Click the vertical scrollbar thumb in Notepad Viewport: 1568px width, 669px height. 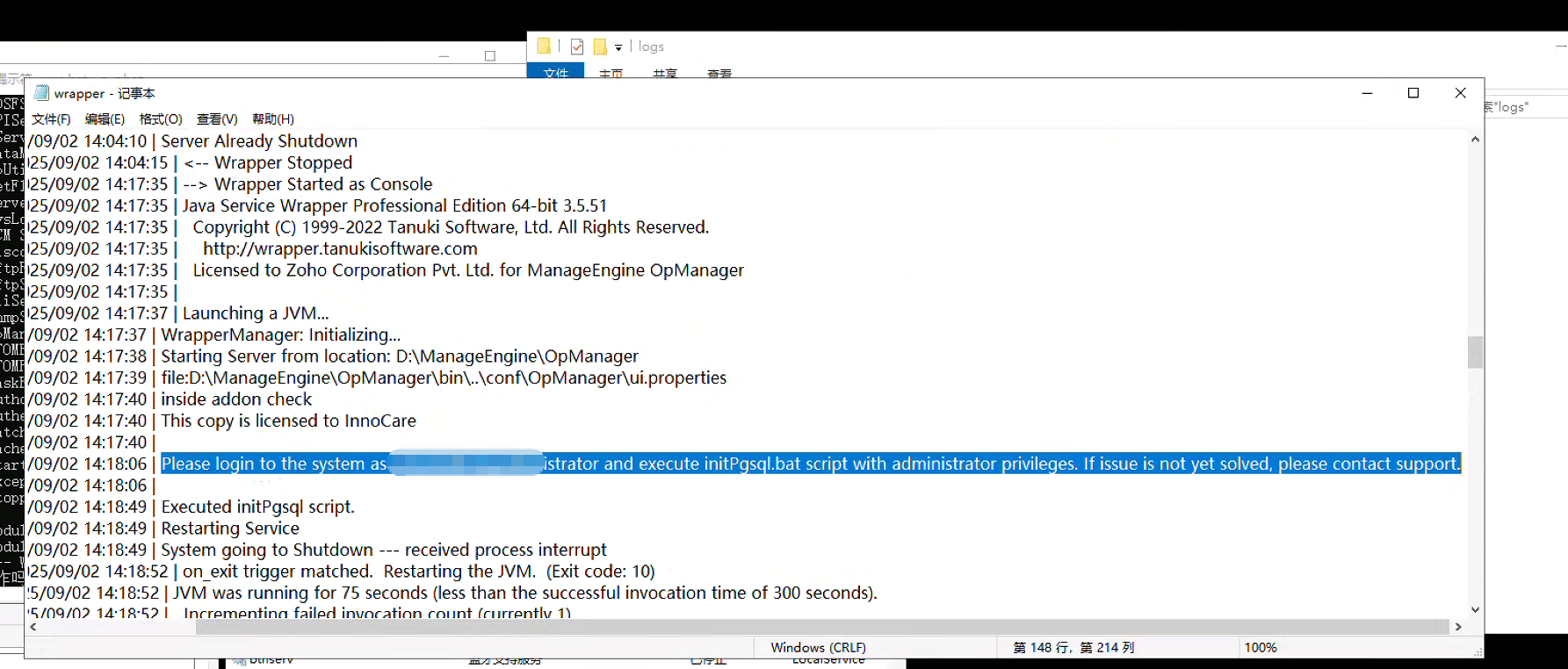pyautogui.click(x=1475, y=352)
